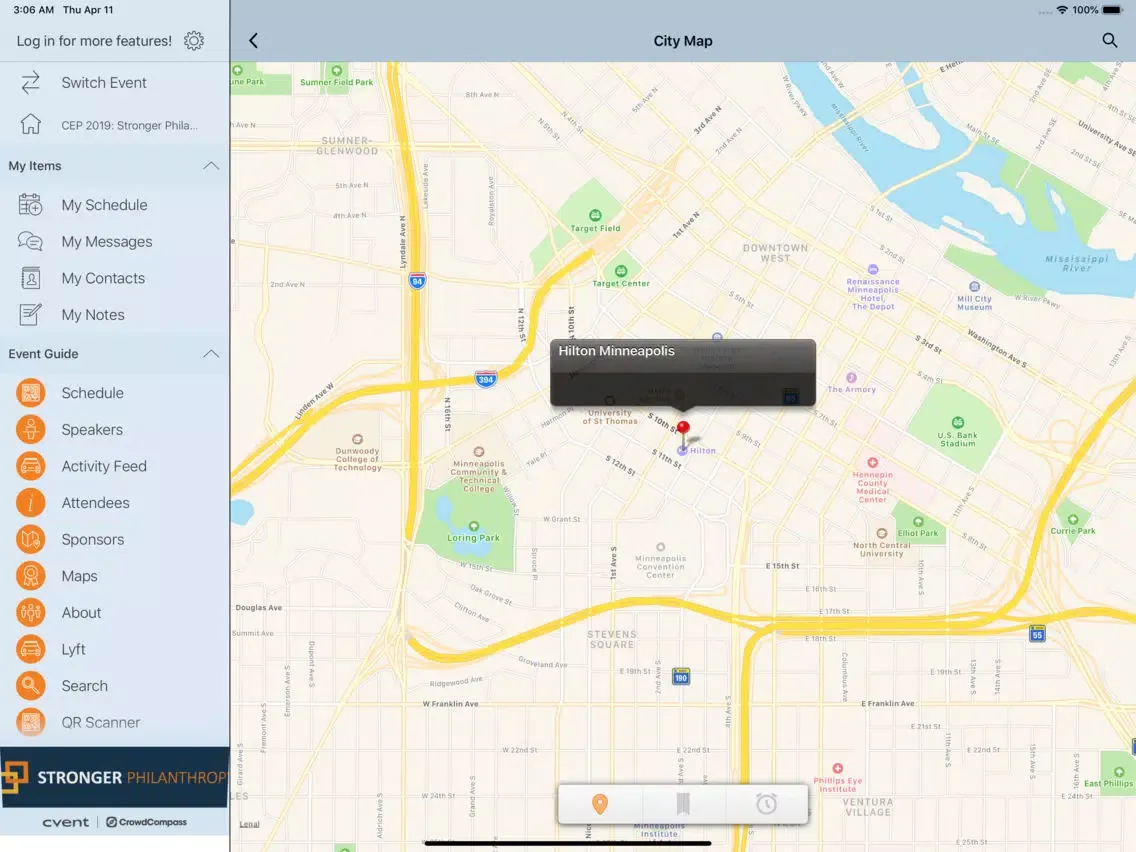Open the Switch Event menu item
1136x852 pixels.
pos(114,83)
